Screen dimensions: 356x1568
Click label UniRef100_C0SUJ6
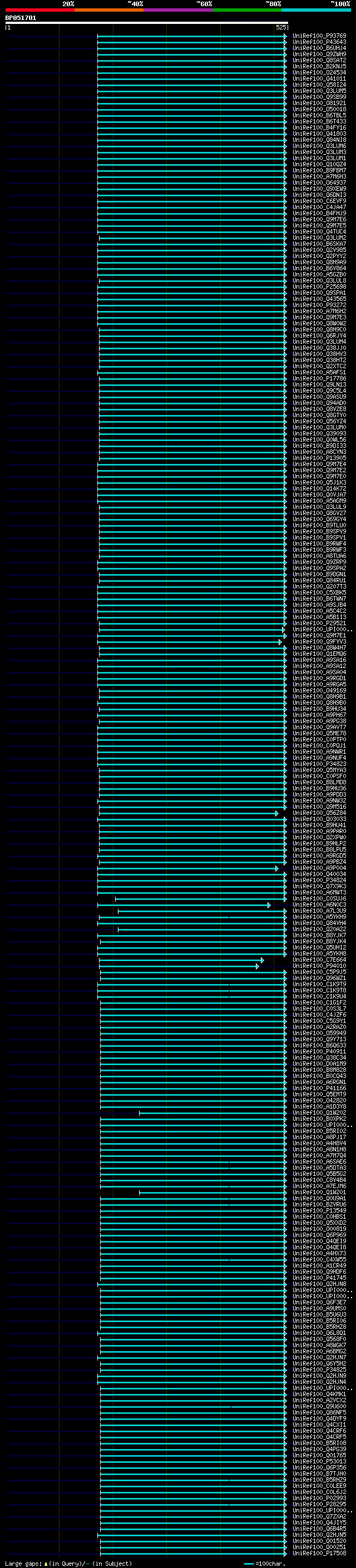click(319, 899)
